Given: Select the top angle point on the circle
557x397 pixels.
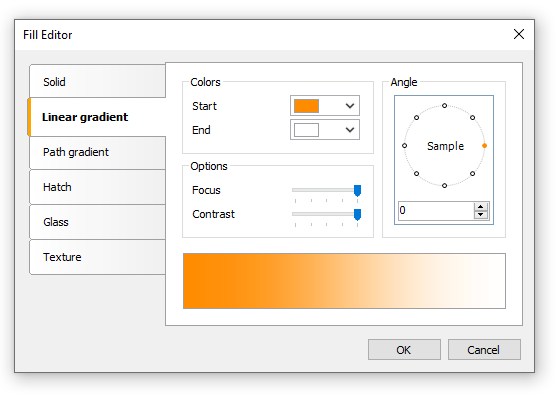Looking at the screenshot, I should pyautogui.click(x=444, y=105).
